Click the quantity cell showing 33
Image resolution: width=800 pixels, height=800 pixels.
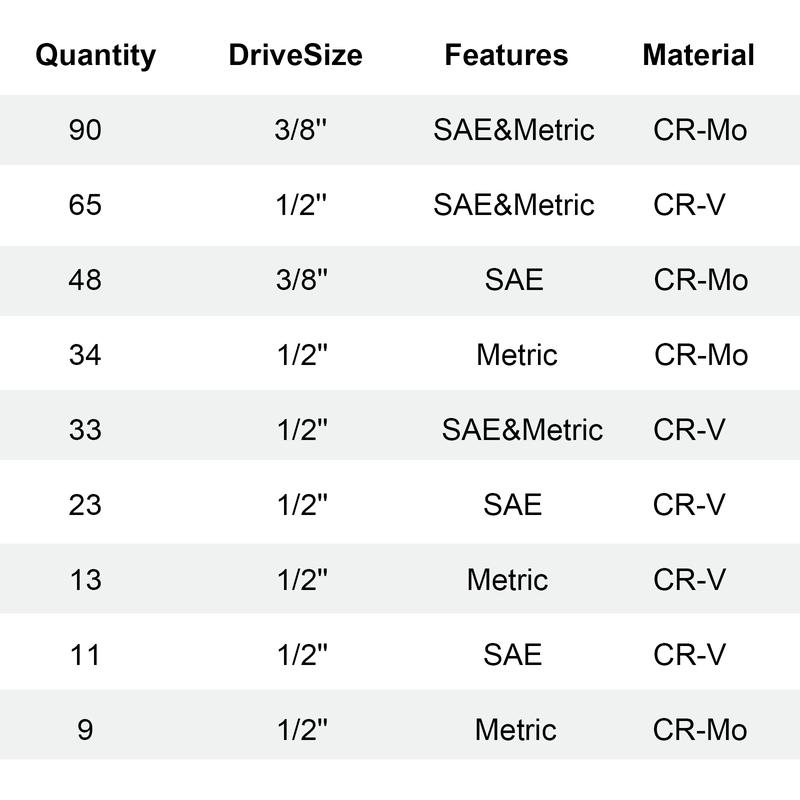[x=85, y=430]
